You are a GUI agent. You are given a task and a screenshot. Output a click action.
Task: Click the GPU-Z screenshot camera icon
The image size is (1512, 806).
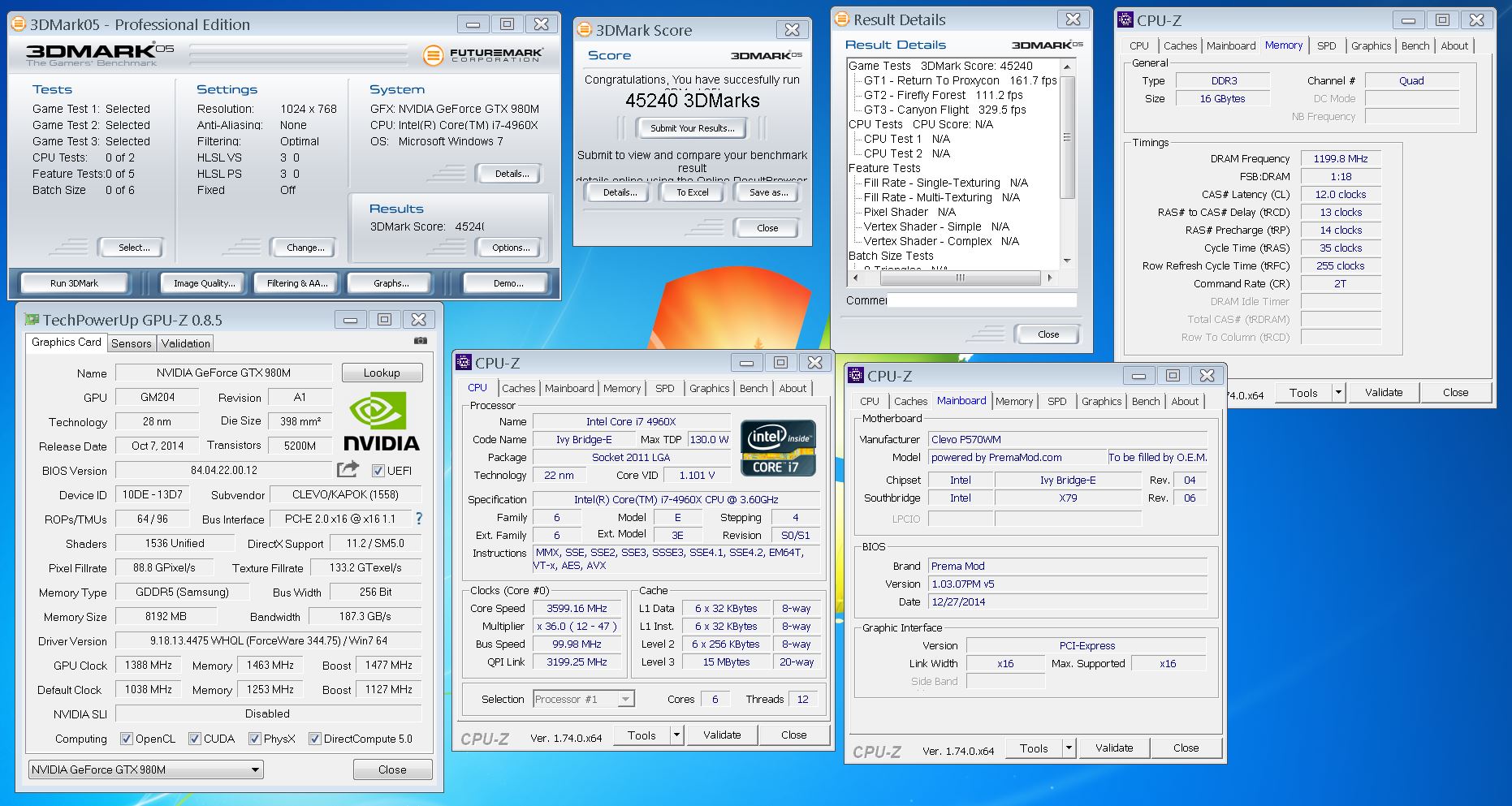(x=420, y=341)
